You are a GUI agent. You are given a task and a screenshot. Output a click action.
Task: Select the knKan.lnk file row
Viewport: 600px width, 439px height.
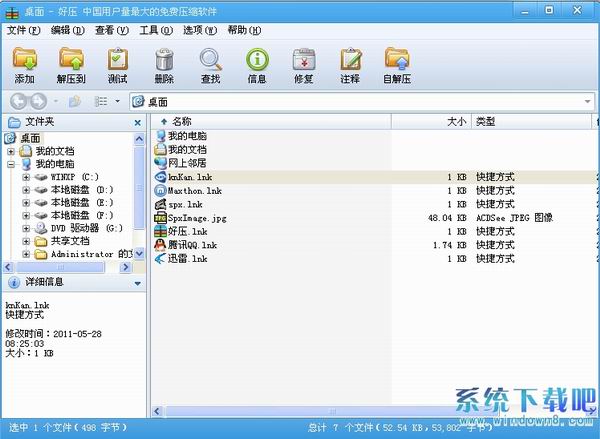coord(375,177)
